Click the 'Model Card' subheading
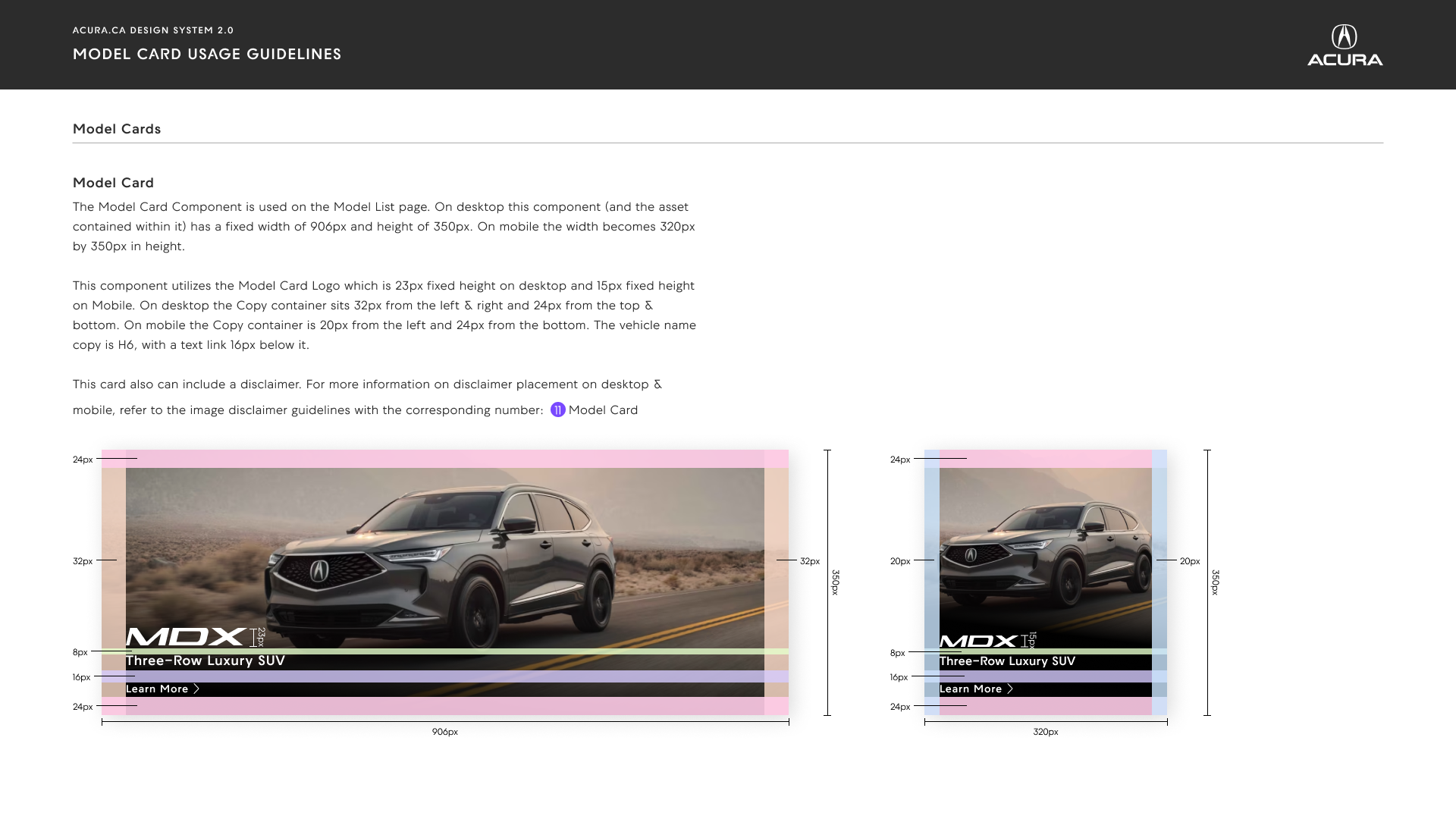 tap(114, 183)
